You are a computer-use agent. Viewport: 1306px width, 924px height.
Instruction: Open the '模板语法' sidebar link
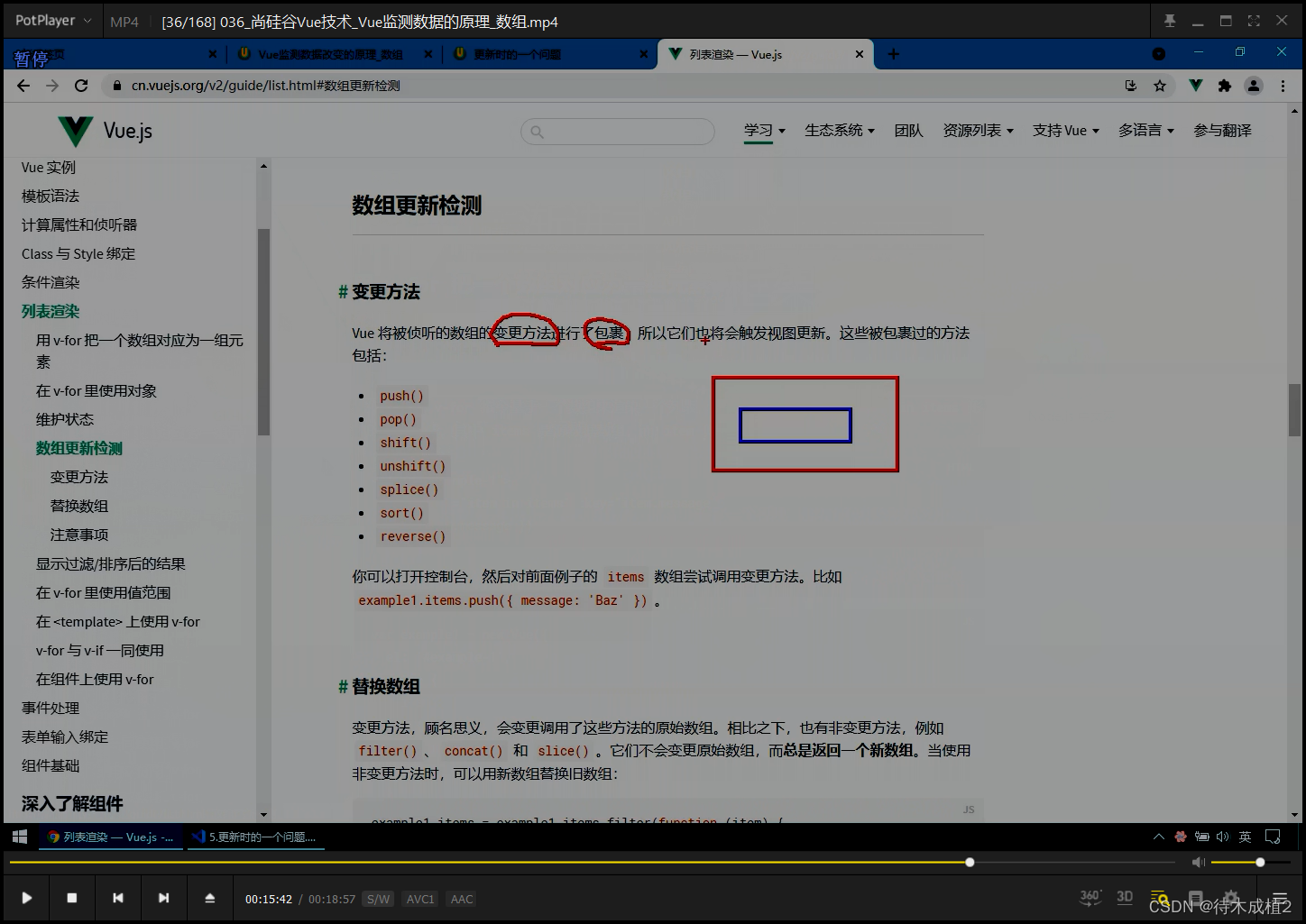[x=51, y=197]
